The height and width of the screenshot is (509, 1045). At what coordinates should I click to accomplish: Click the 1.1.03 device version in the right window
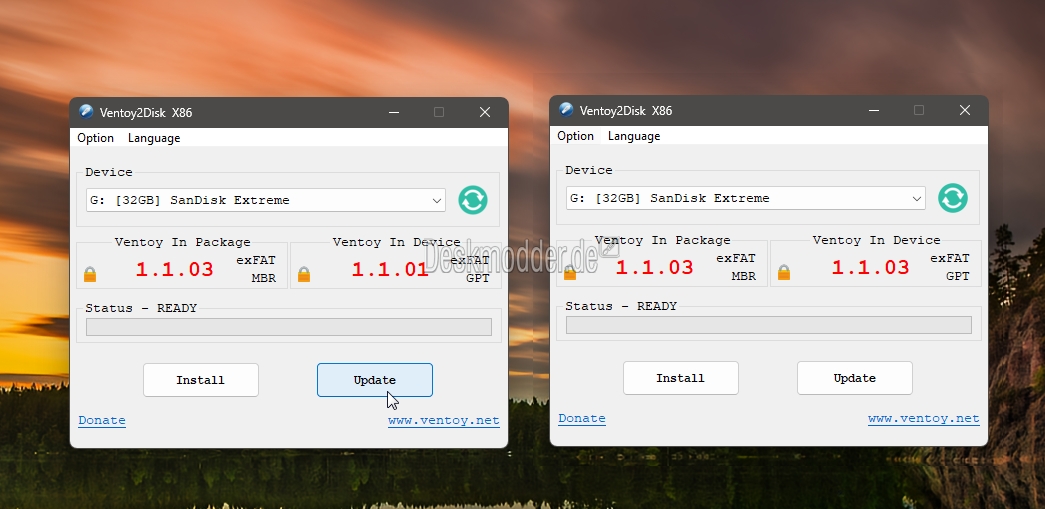click(x=870, y=268)
